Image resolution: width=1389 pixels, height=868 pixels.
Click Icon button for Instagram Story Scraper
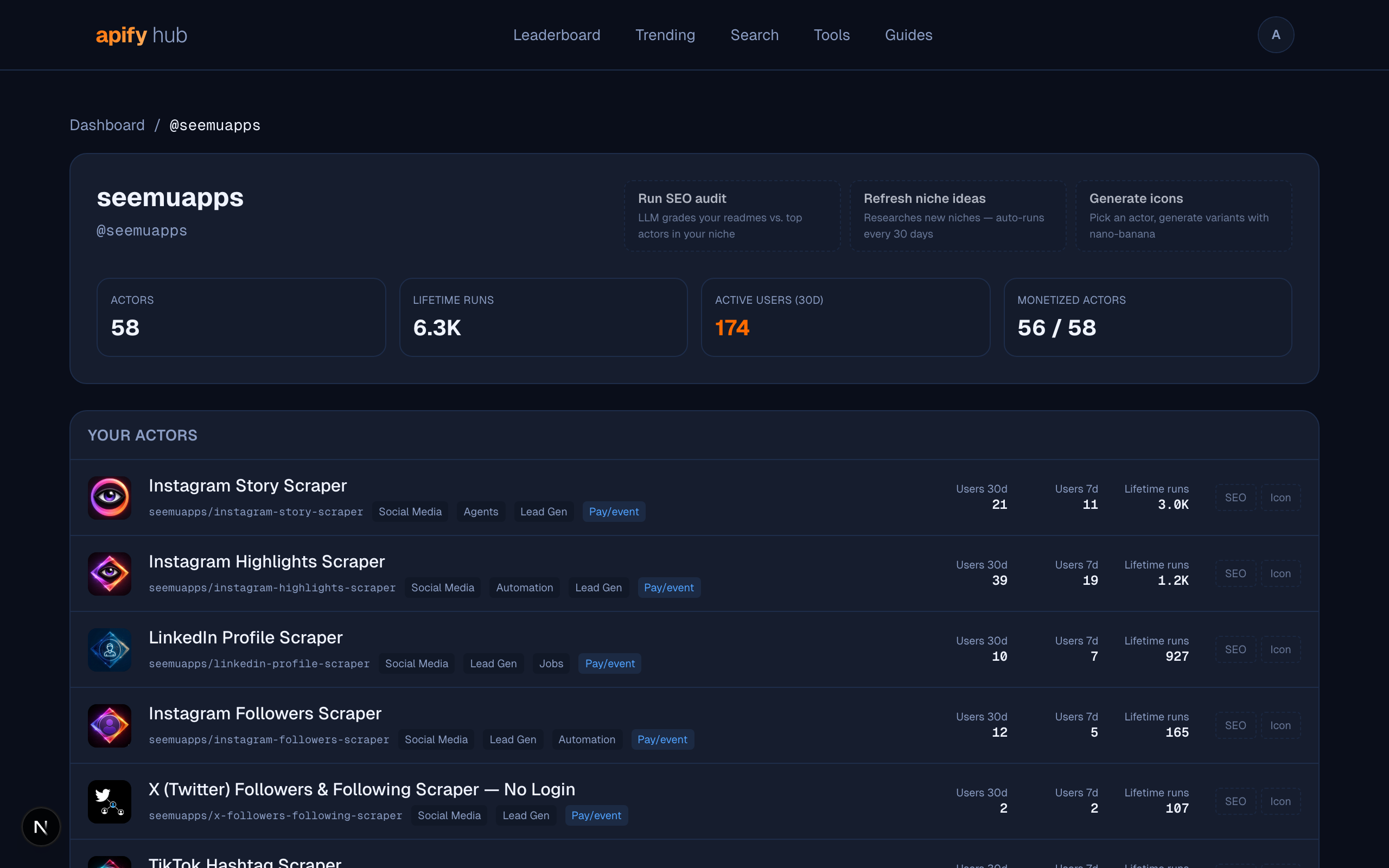tap(1280, 497)
